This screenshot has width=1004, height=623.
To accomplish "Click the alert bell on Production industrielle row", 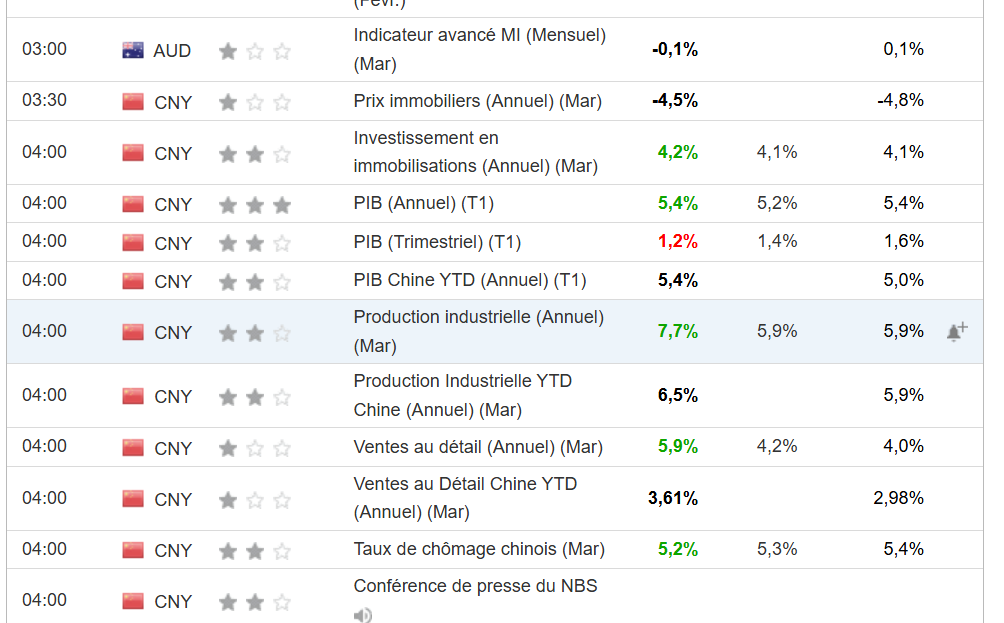I will 956,331.
